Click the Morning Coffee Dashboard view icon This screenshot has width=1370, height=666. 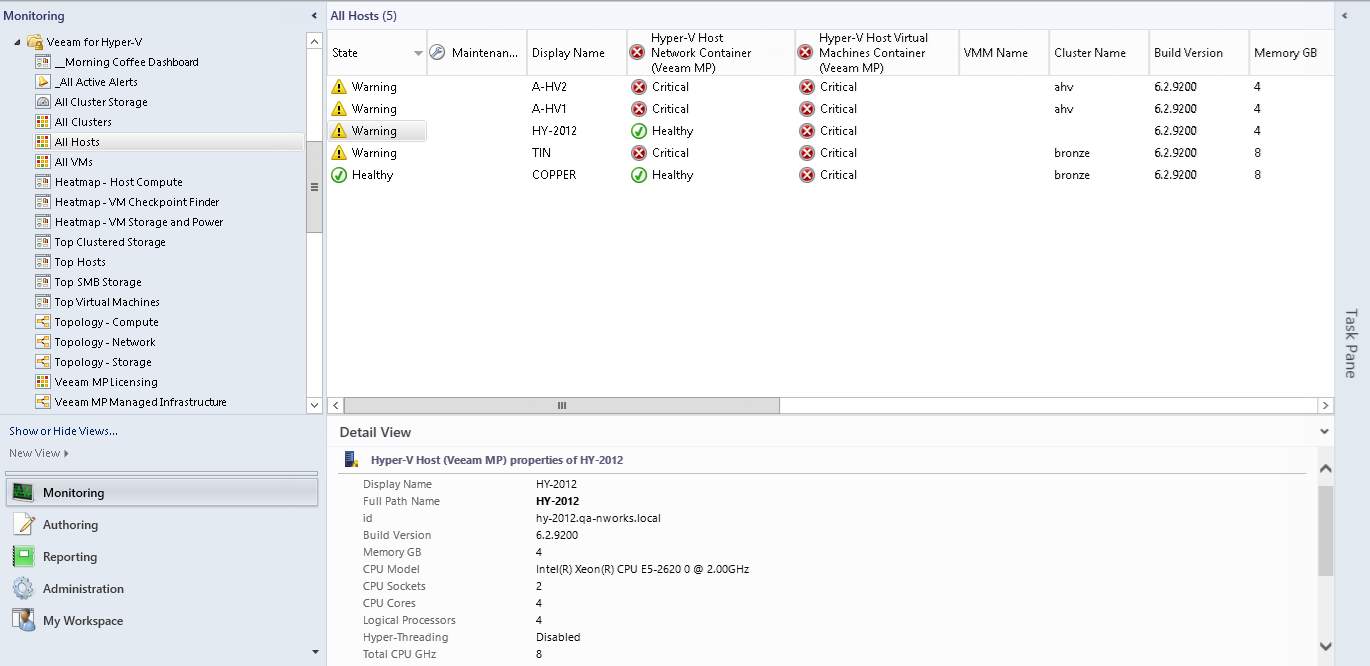[x=43, y=62]
